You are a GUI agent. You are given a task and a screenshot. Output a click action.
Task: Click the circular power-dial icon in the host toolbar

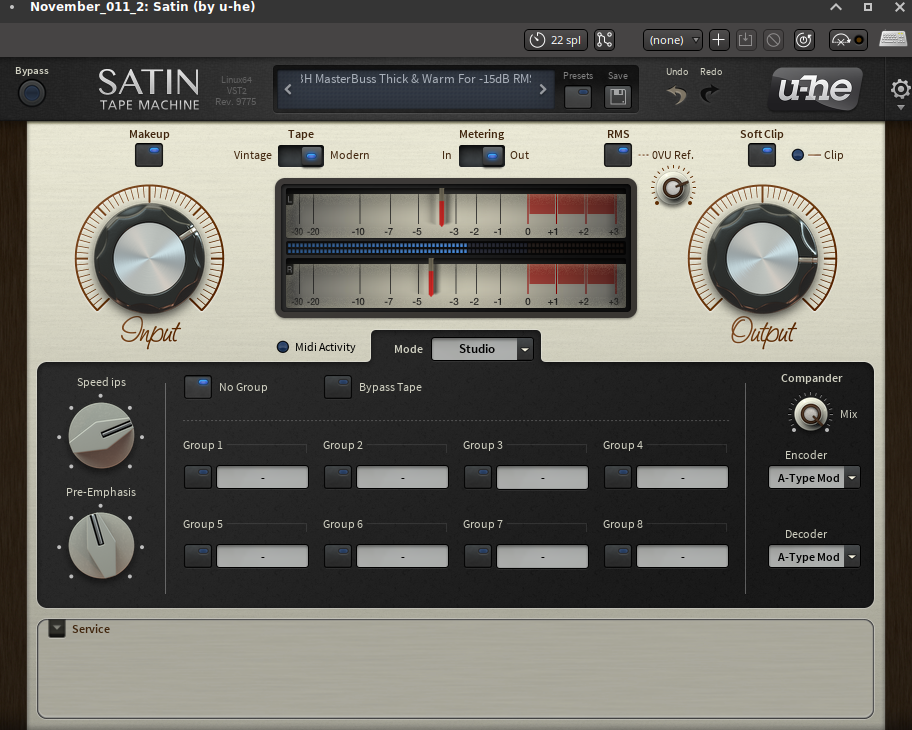(x=804, y=40)
